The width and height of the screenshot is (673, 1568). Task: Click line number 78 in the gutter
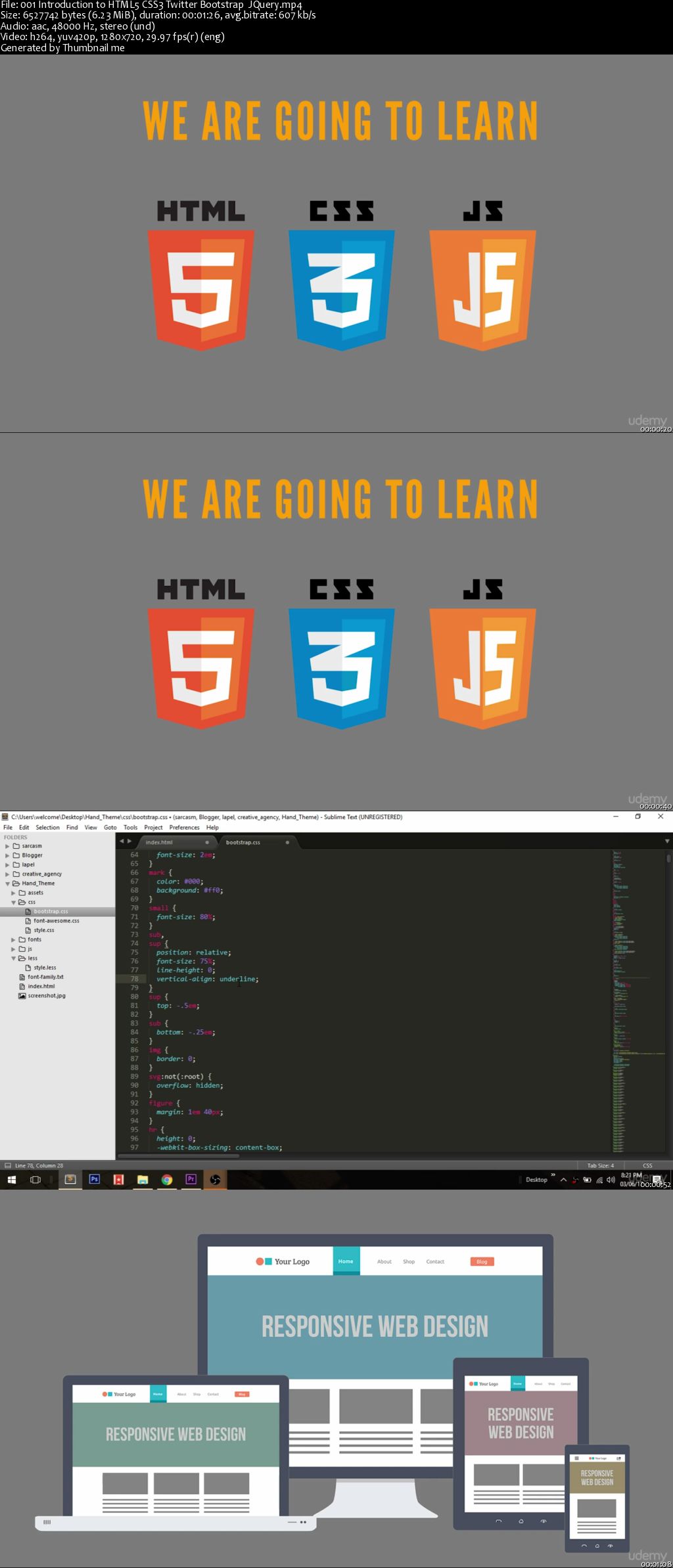click(134, 979)
